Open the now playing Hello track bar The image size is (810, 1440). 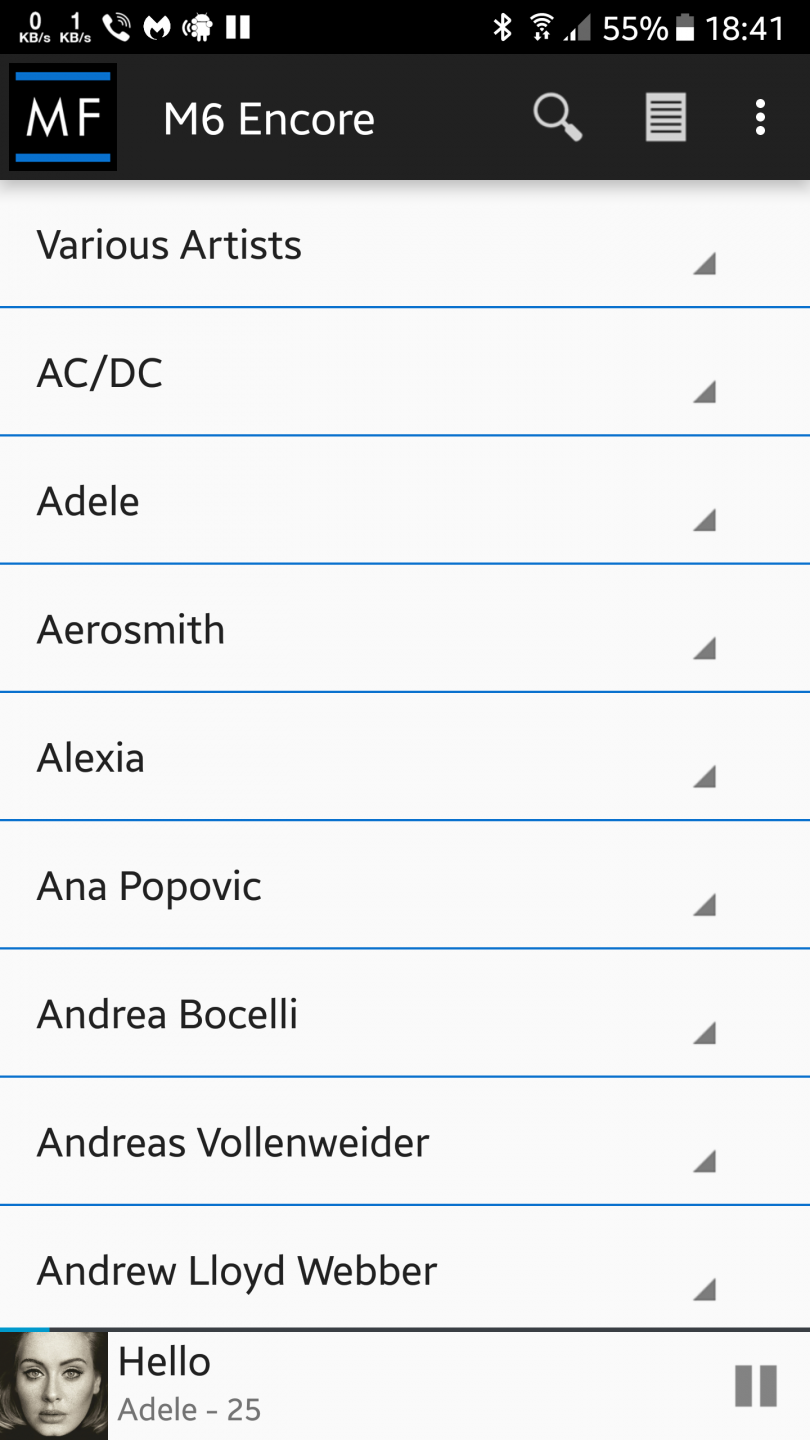click(400, 1386)
